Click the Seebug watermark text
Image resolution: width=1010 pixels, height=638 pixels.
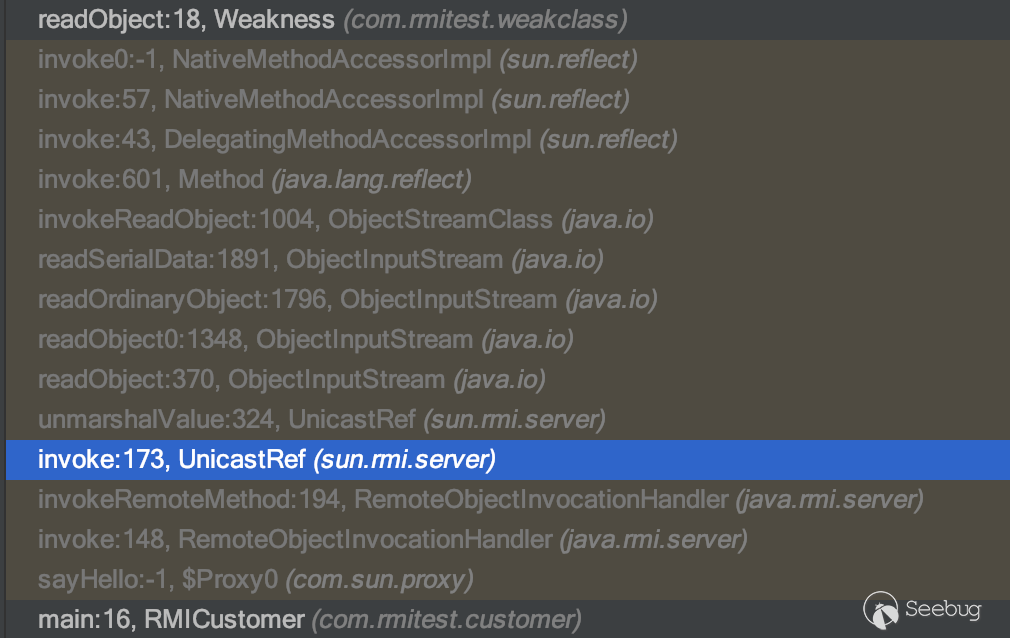pyautogui.click(x=943, y=608)
